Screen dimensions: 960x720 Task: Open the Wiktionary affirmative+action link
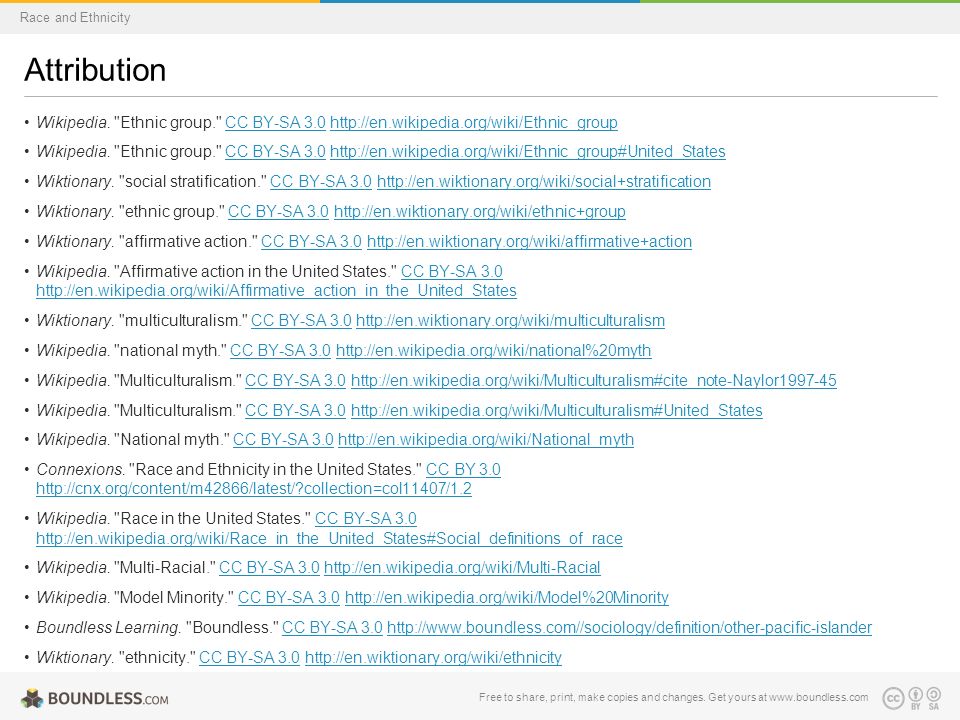[529, 241]
